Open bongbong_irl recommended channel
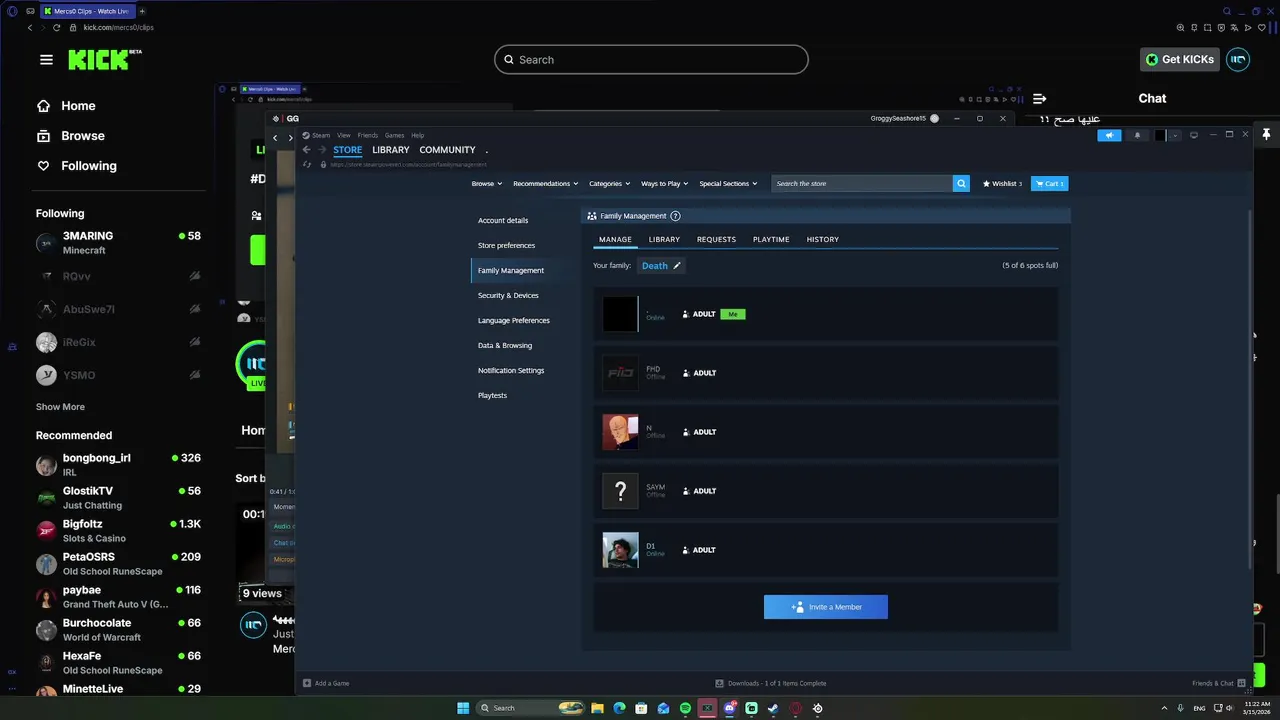Viewport: 1280px width, 720px height. click(x=118, y=465)
